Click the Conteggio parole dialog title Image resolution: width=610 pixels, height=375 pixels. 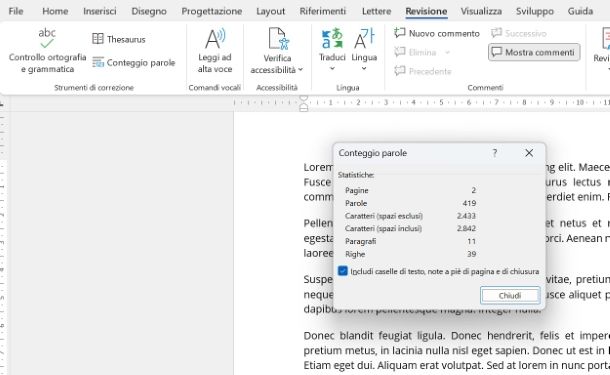[x=373, y=153]
